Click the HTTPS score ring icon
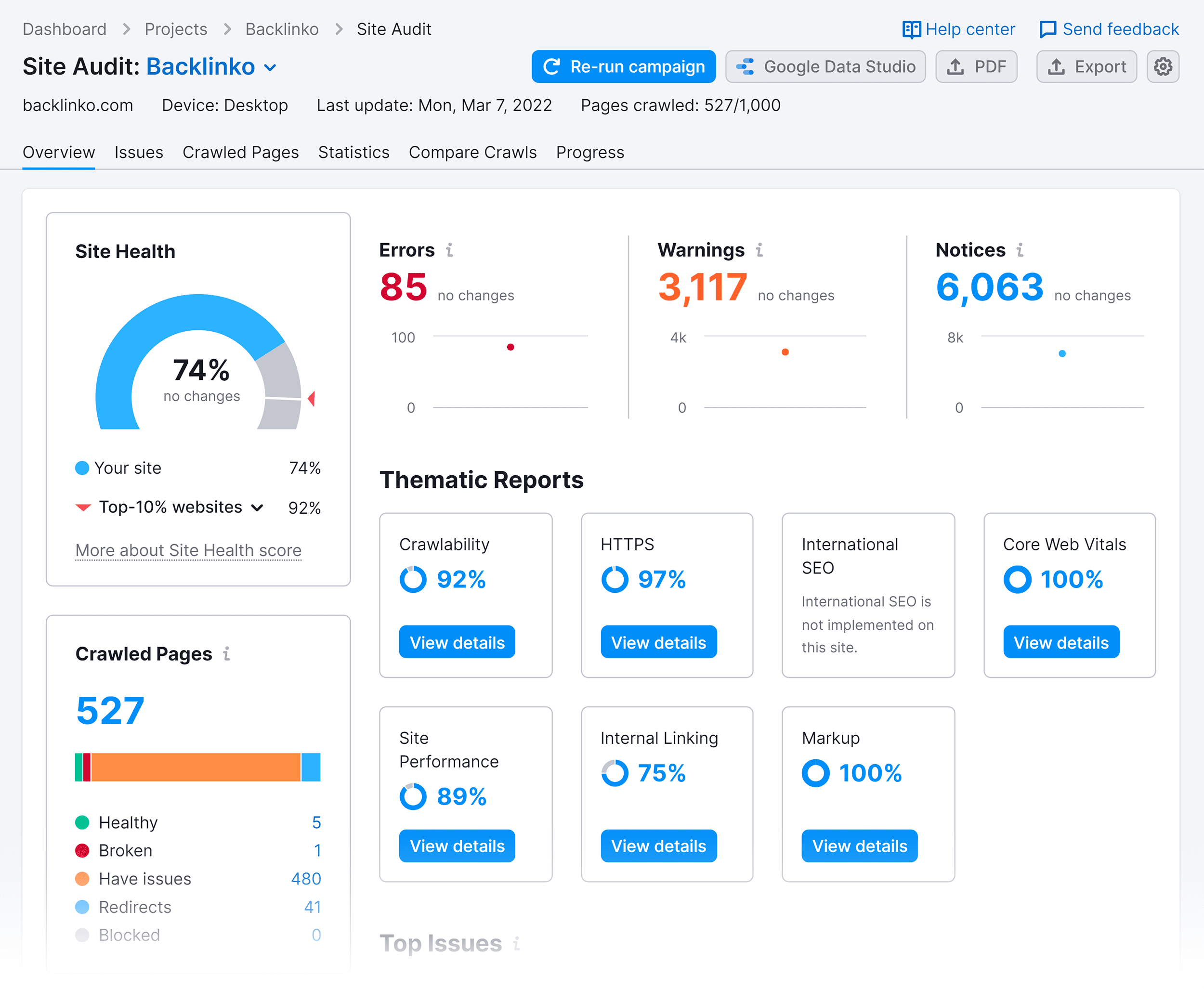The image size is (1204, 989). pyautogui.click(x=615, y=579)
